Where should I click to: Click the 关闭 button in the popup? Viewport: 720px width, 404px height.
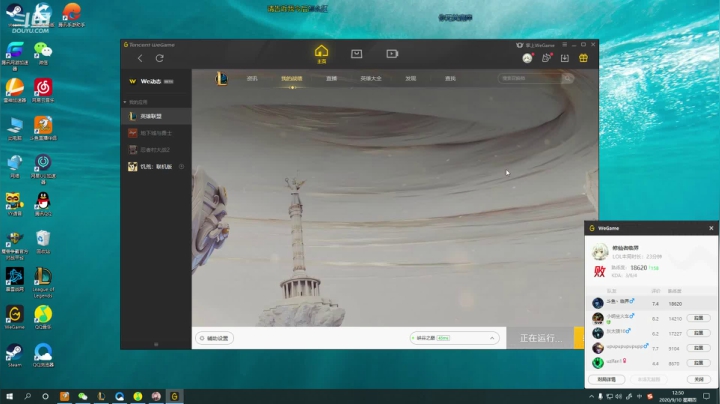[x=698, y=379]
